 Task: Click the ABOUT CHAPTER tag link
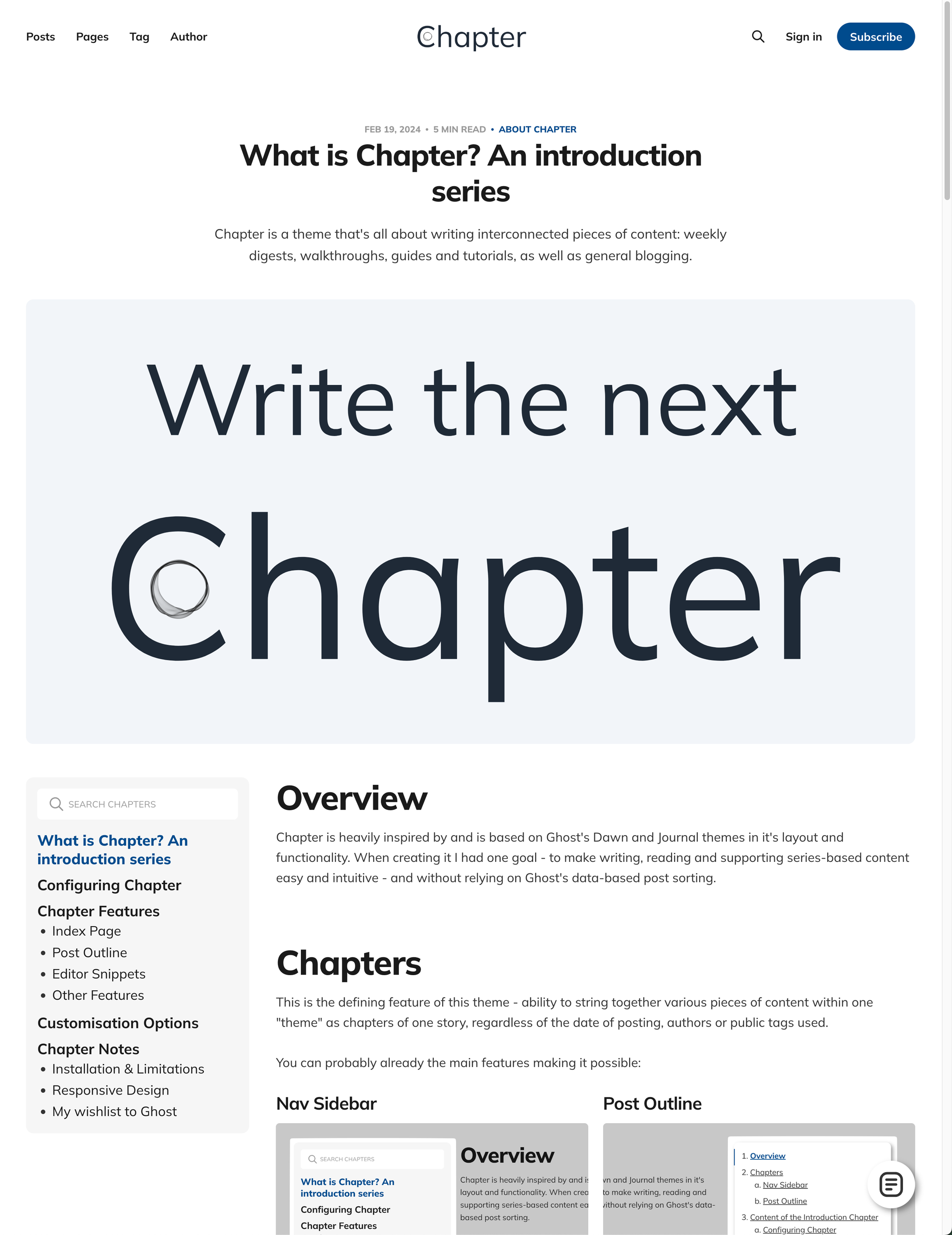[538, 129]
